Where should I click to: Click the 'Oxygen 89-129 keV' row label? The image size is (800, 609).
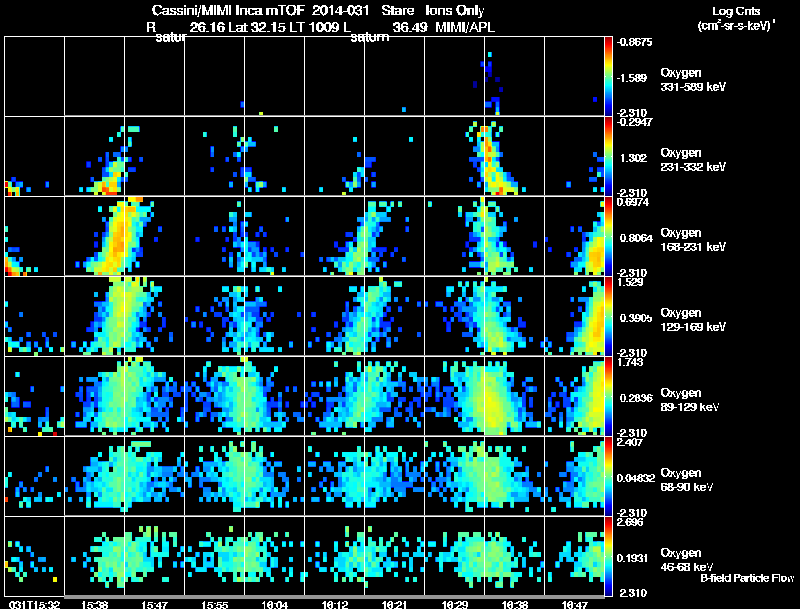690,400
